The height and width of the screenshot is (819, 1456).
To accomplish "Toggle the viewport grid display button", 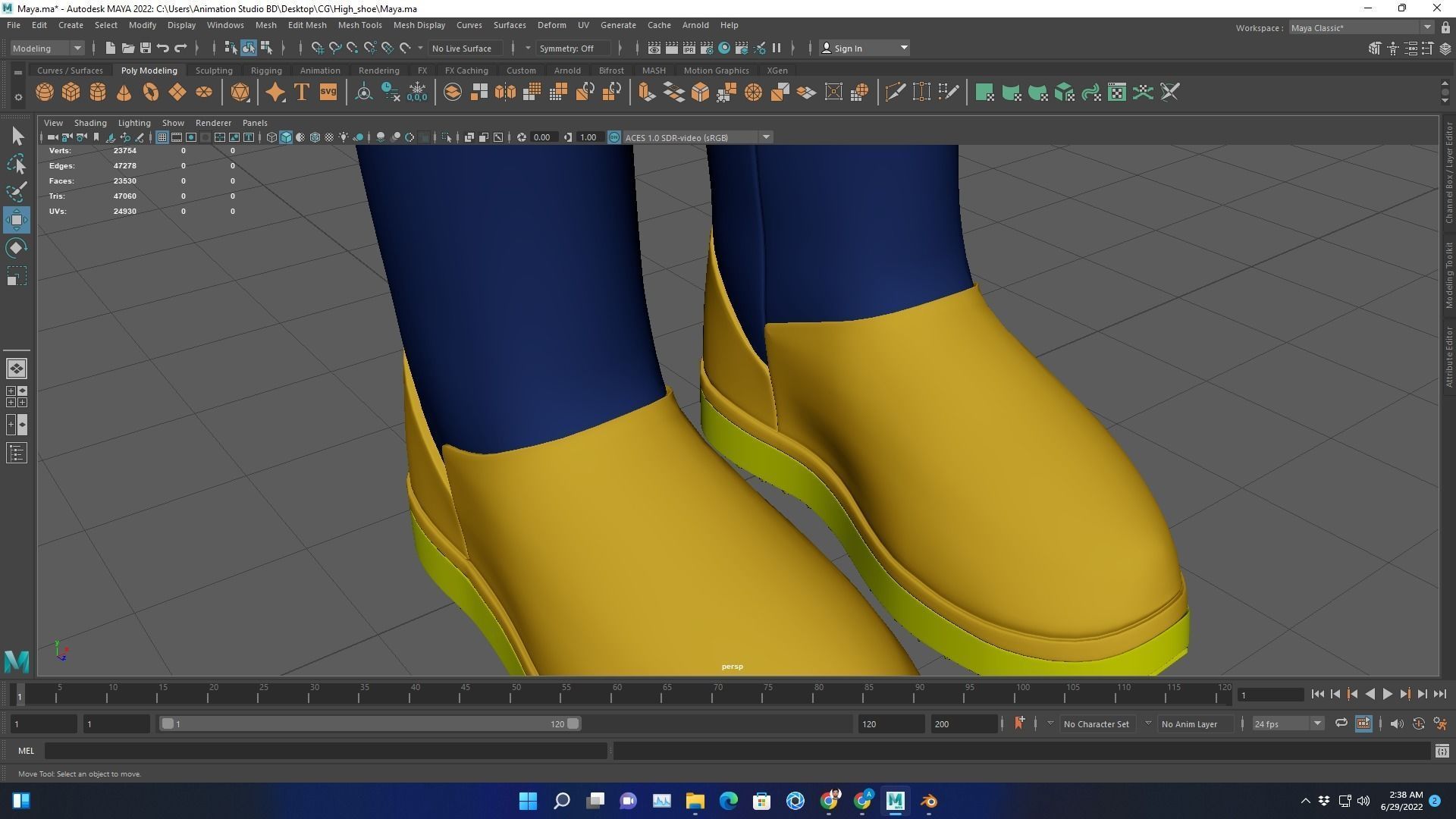I will point(162,137).
